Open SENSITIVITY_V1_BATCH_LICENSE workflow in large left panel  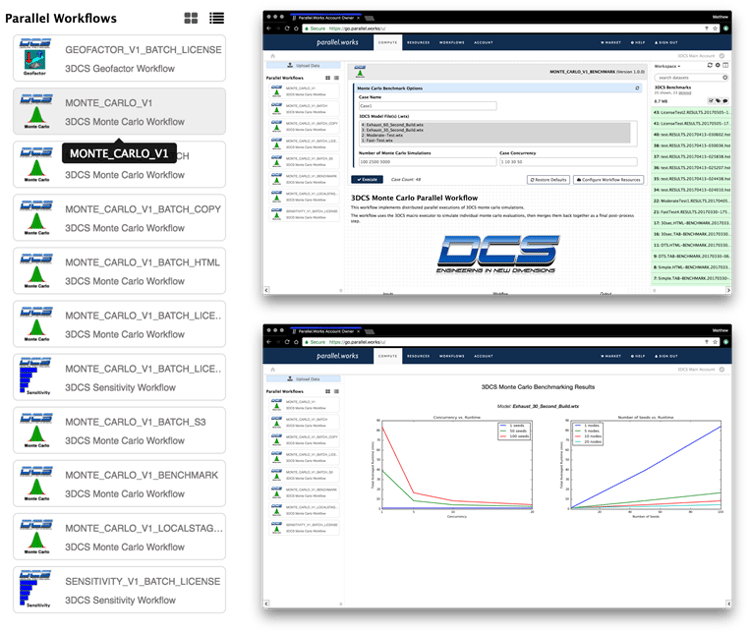pos(119,590)
